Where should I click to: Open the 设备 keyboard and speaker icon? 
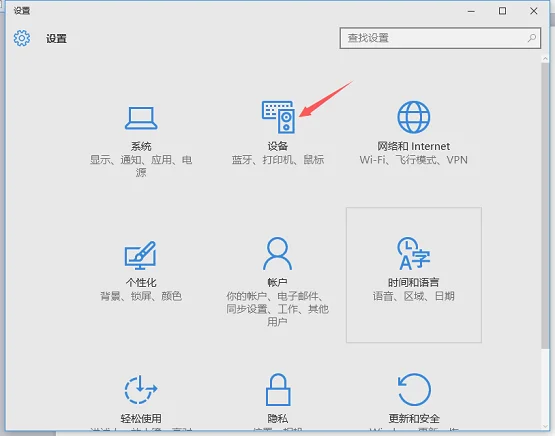click(x=278, y=117)
